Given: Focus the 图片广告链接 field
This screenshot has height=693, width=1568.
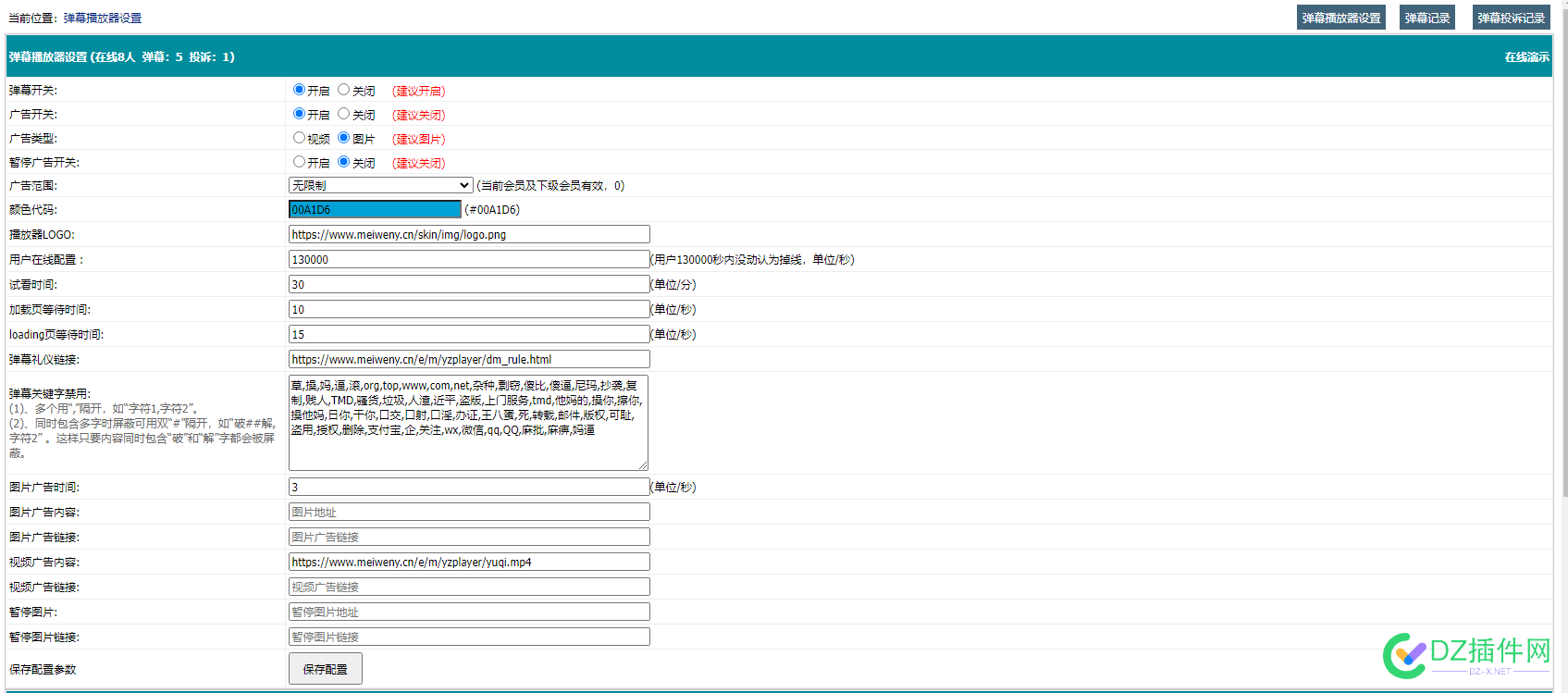Looking at the screenshot, I should click(469, 537).
